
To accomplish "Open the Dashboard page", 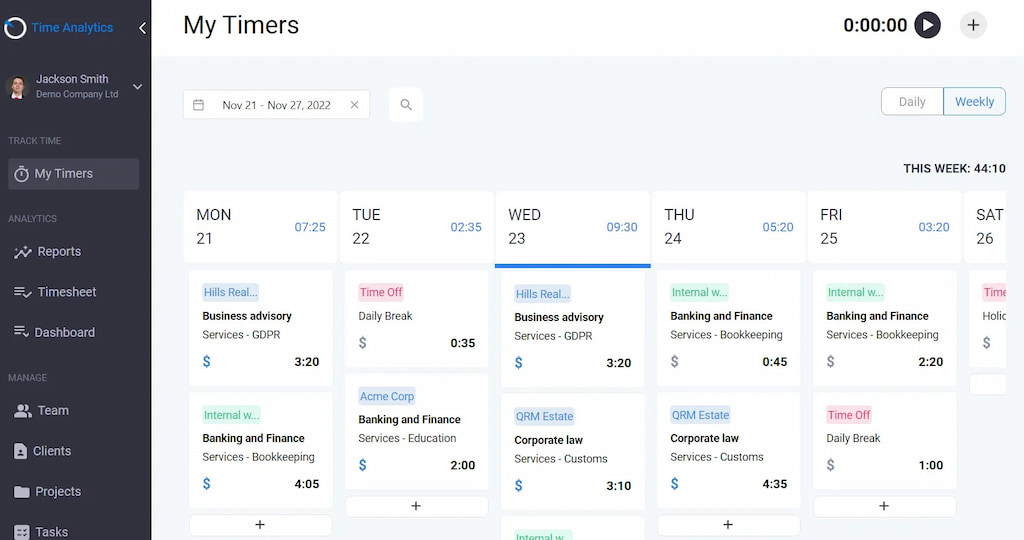I will pyautogui.click(x=54, y=332).
